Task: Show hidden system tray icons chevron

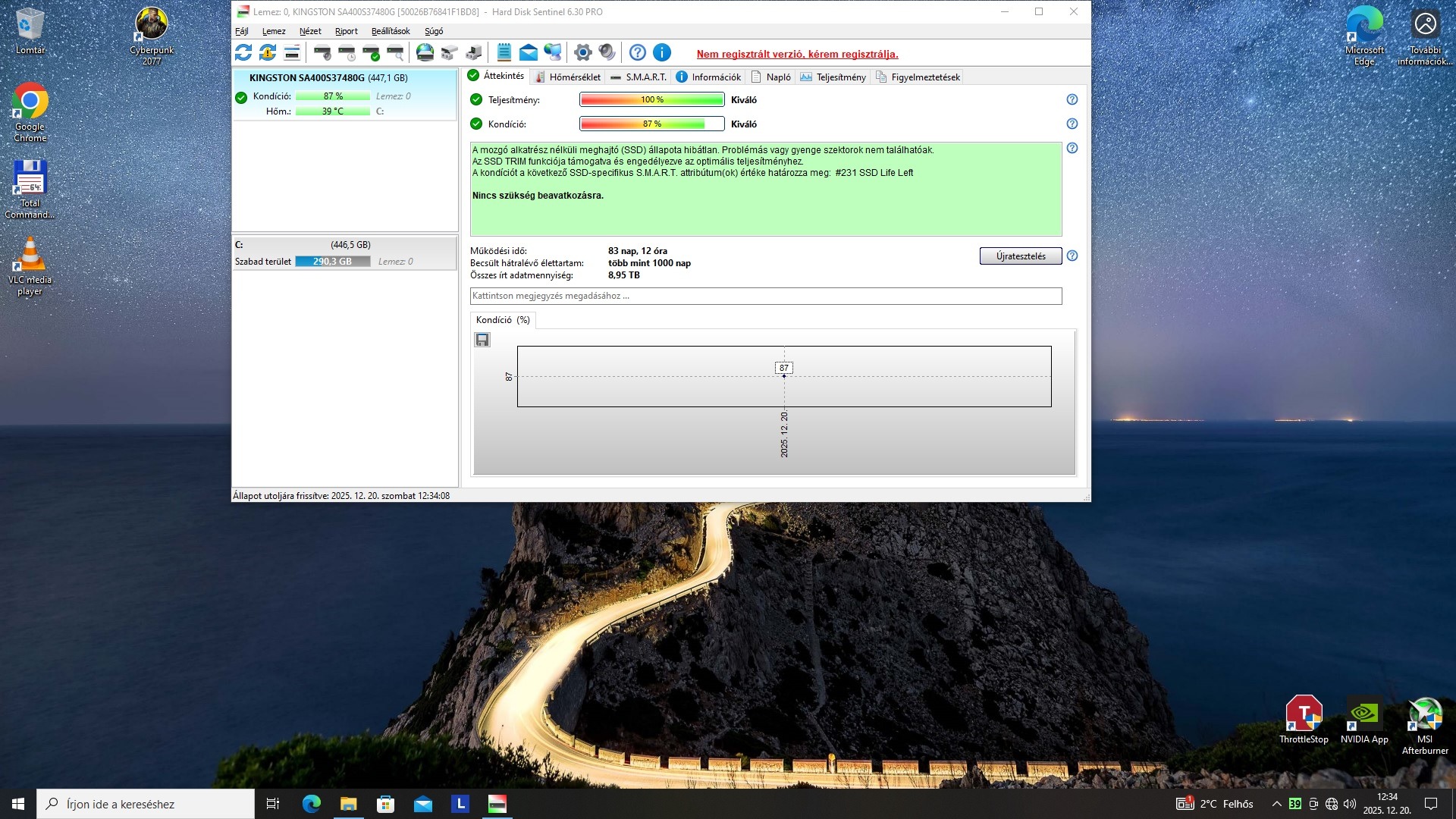Action: pos(1276,804)
